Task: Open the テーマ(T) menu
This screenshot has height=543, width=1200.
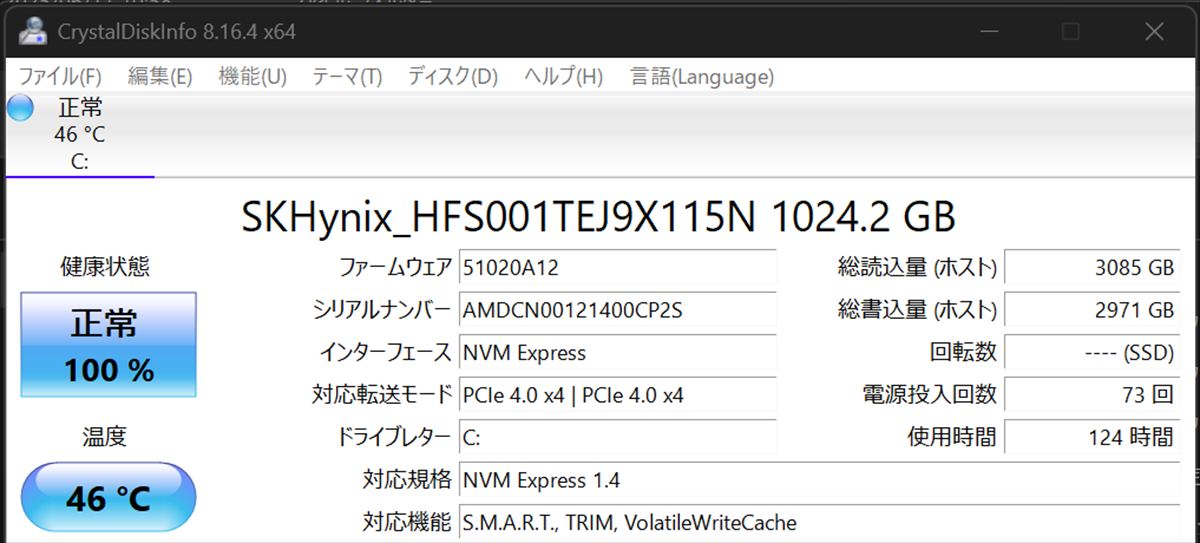Action: click(347, 76)
